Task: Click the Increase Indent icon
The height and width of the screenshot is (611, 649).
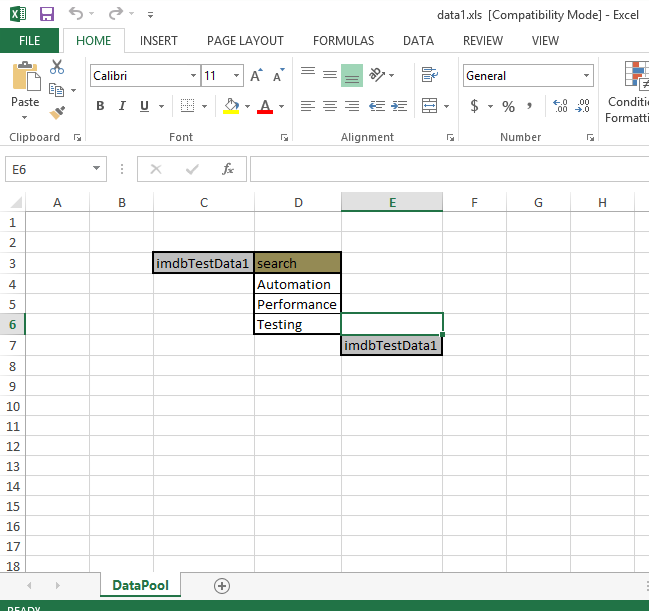Action: click(x=399, y=106)
